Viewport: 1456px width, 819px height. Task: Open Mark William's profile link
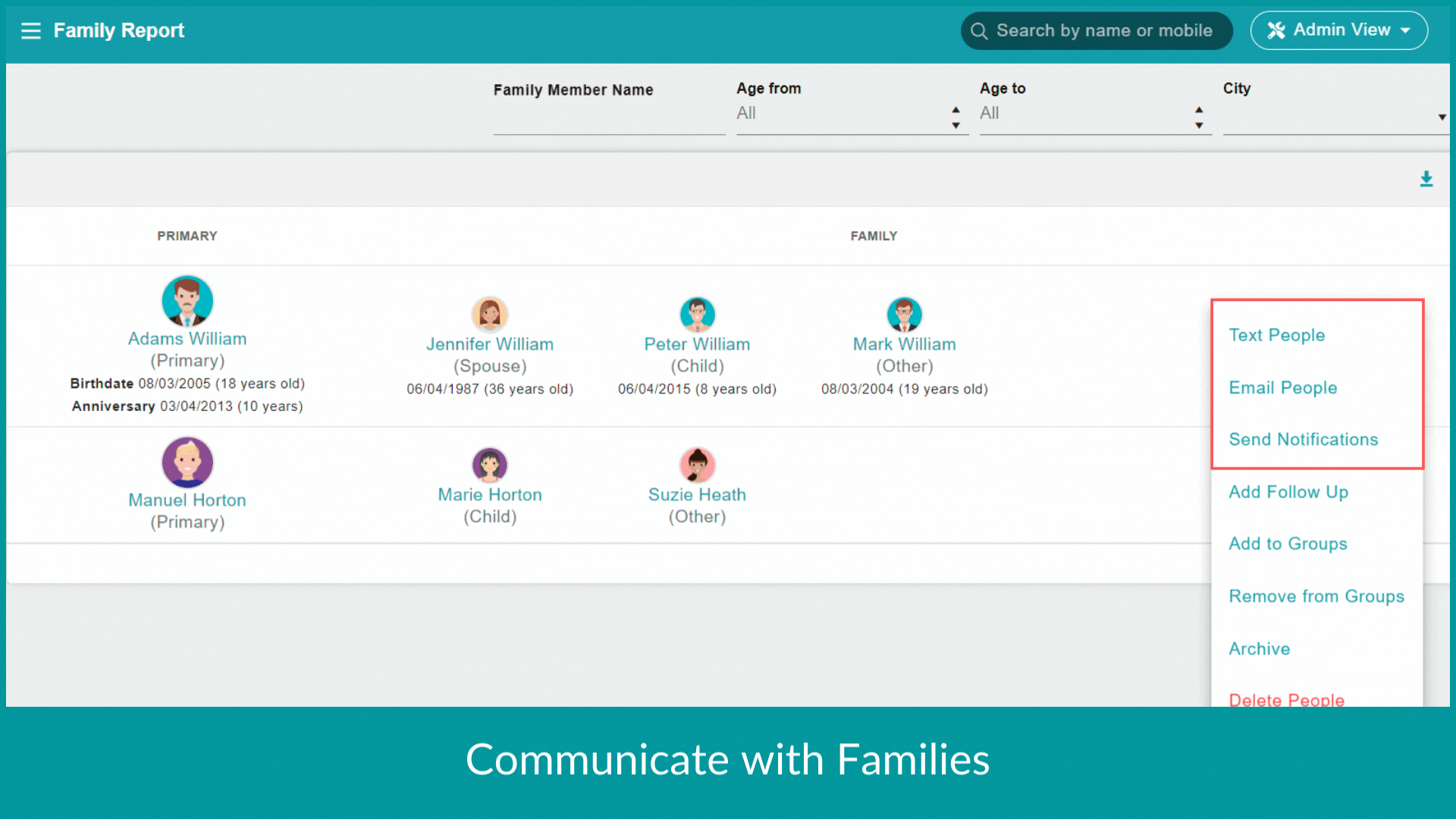(905, 344)
